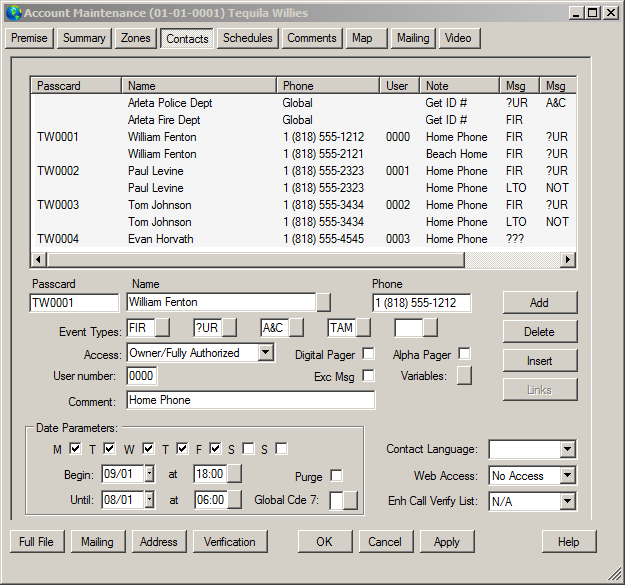625x585 pixels.
Task: Click the Add contact button
Action: tap(540, 303)
